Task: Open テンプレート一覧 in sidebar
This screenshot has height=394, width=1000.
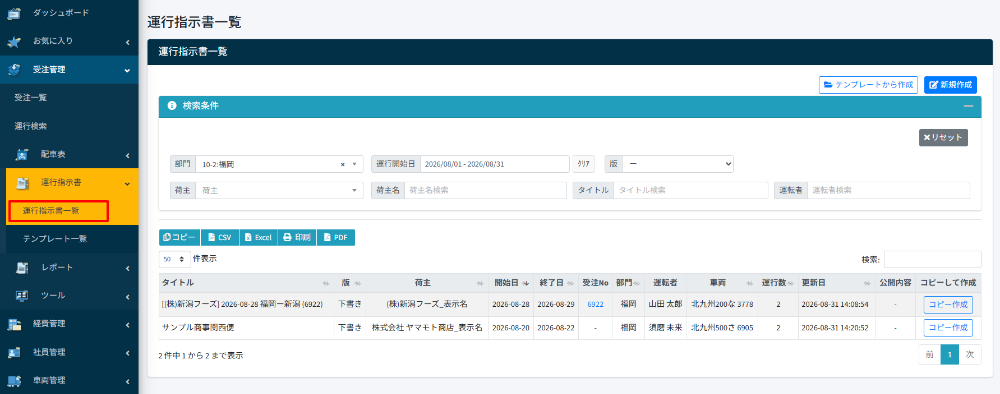Action: click(x=55, y=239)
